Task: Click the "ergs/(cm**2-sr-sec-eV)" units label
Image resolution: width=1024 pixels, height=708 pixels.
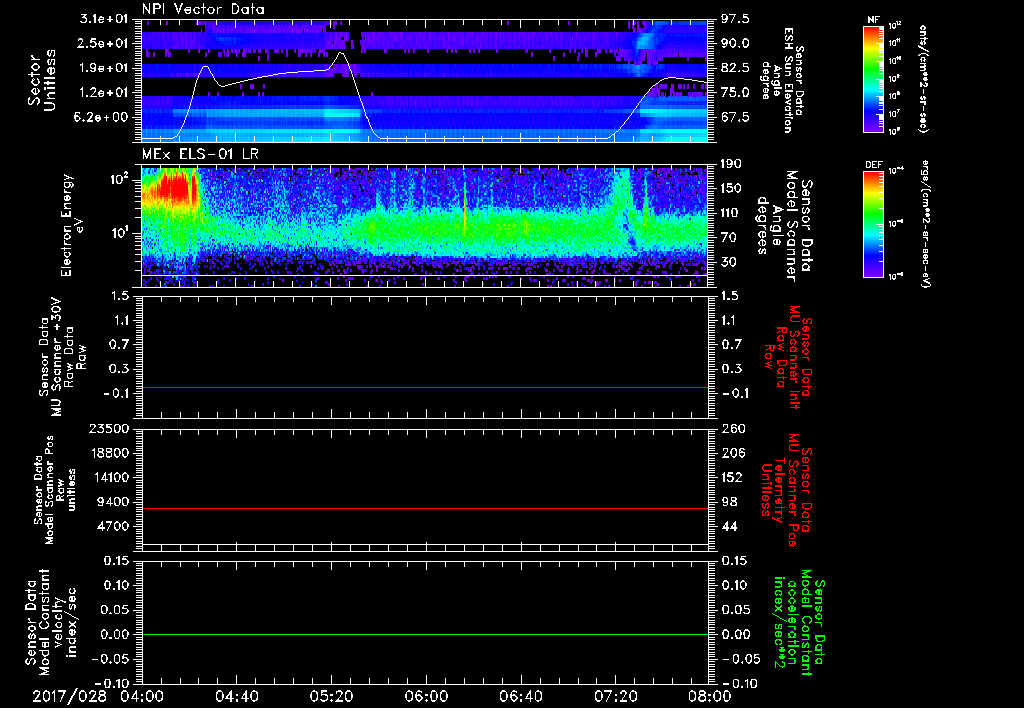Action: click(926, 223)
